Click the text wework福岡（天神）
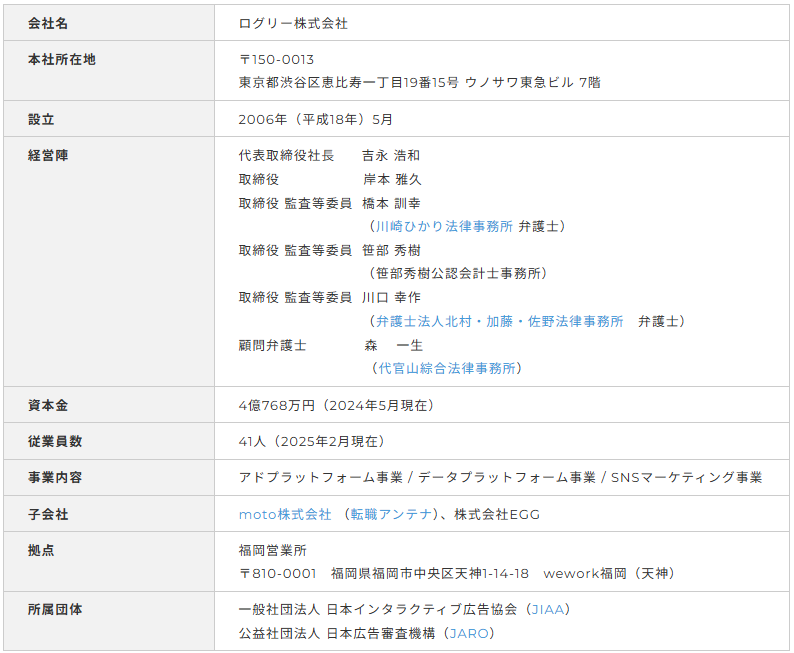Image resolution: width=794 pixels, height=653 pixels. [x=609, y=574]
